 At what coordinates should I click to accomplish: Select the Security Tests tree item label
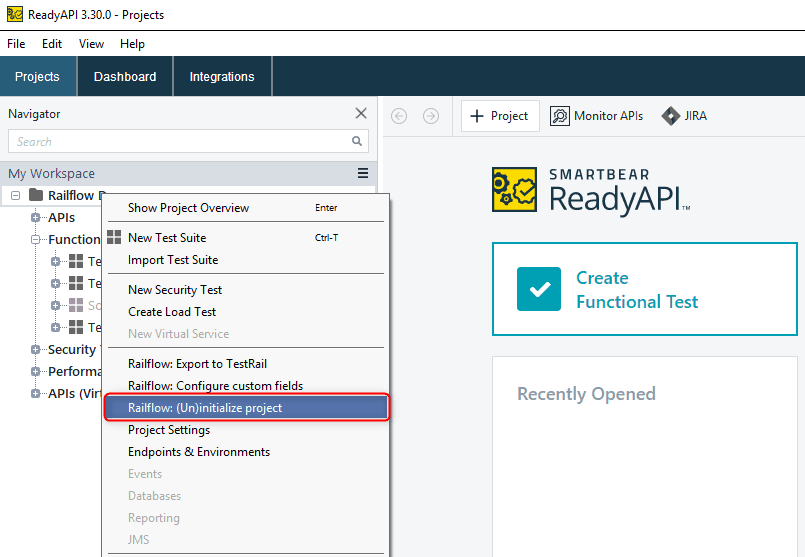[x=74, y=350]
